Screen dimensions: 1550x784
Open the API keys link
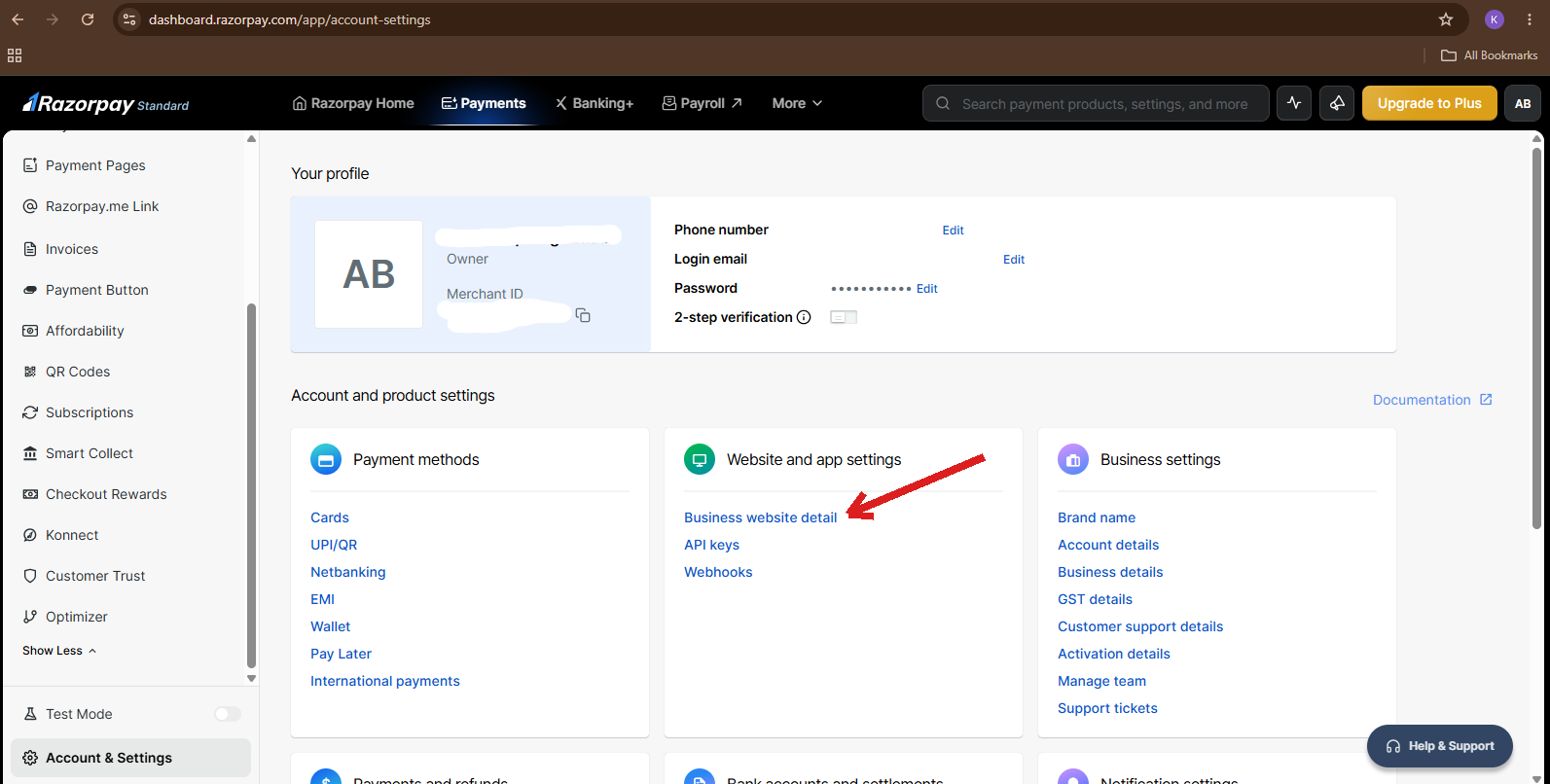711,545
